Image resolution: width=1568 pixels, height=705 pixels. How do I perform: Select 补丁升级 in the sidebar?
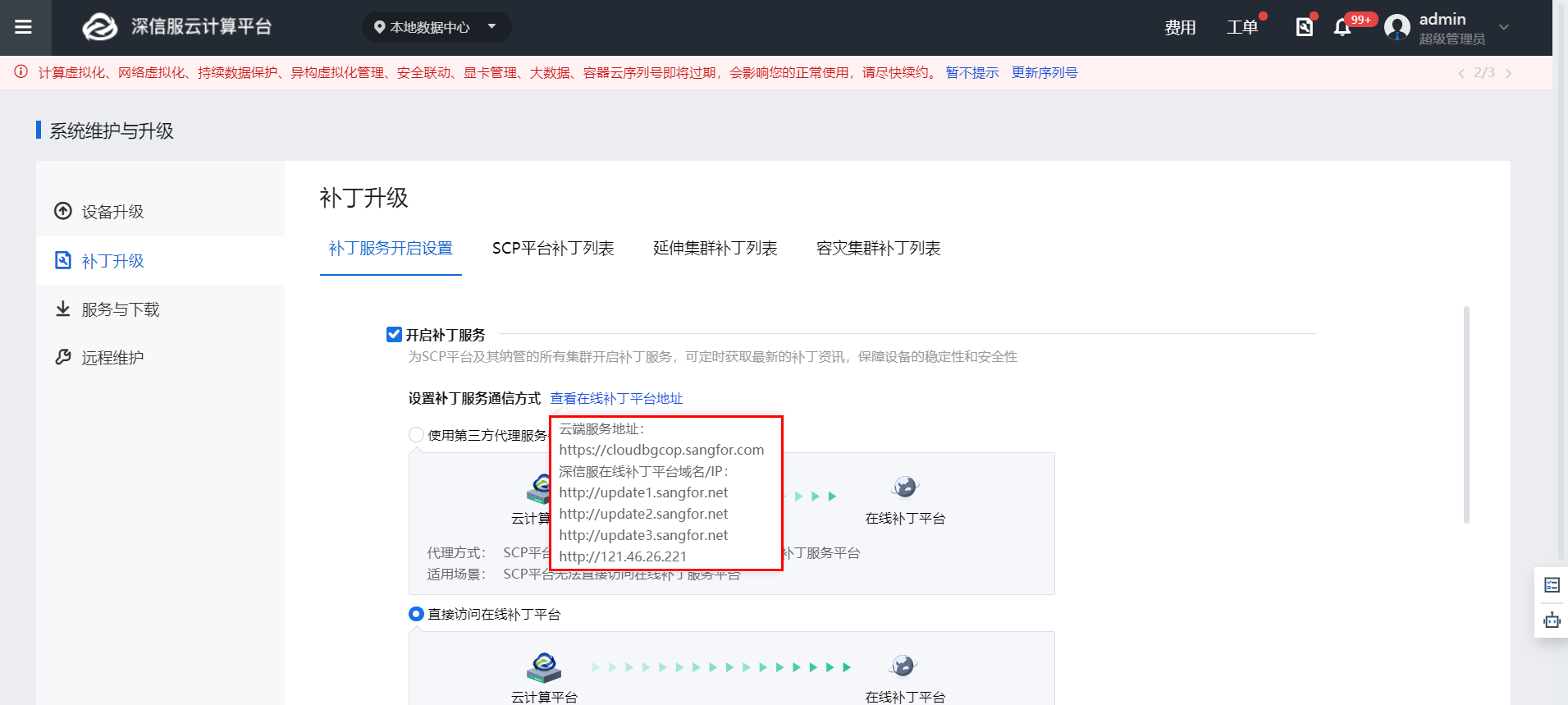pos(160,261)
